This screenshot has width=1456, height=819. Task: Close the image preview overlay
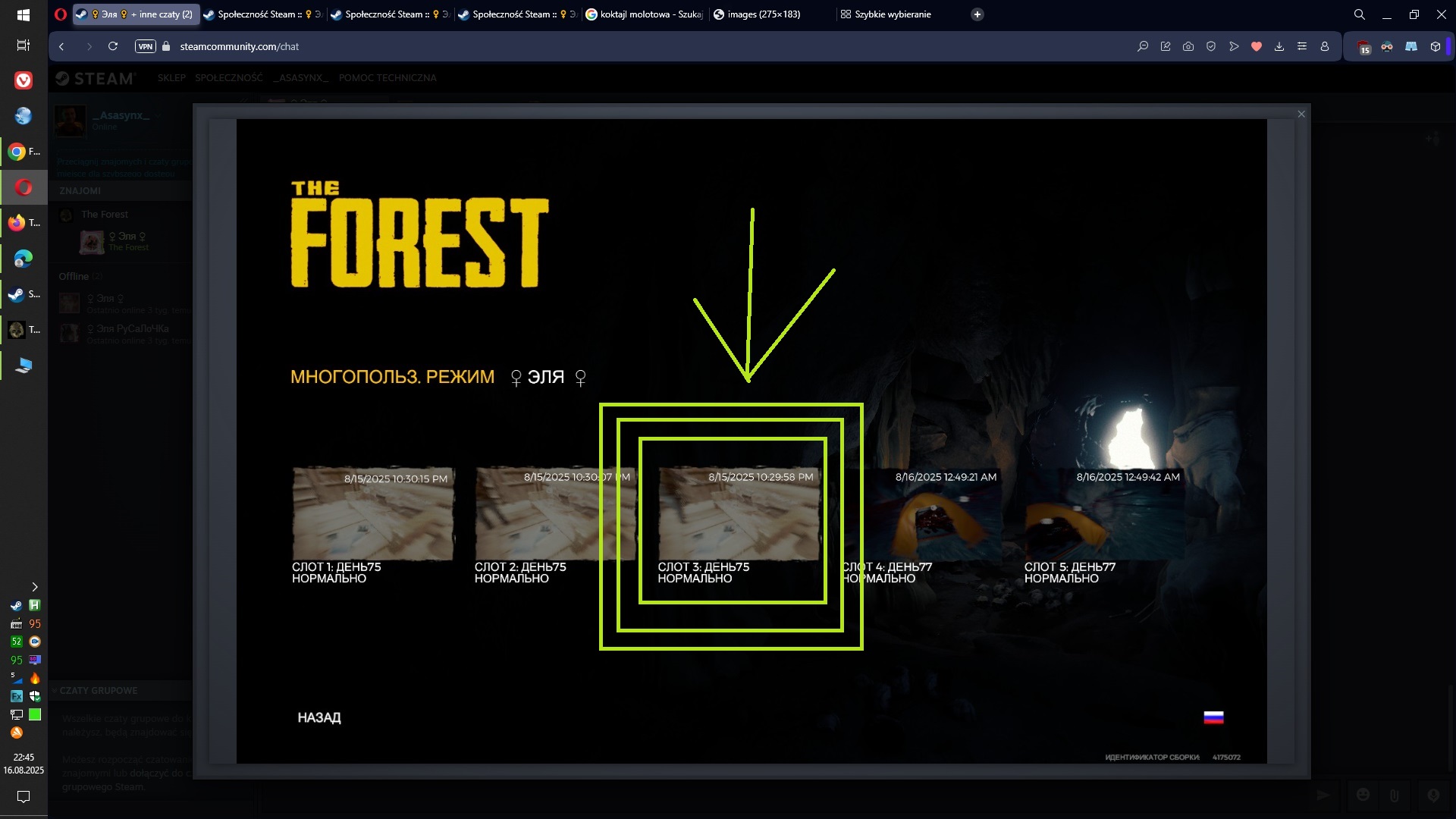(1301, 114)
